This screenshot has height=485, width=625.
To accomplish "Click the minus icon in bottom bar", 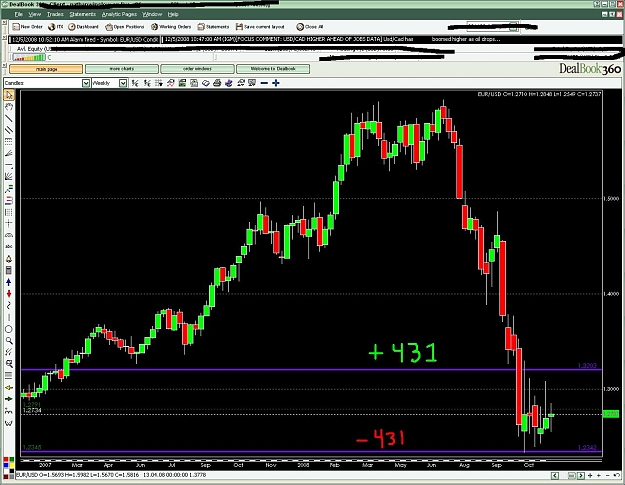I will point(608,475).
